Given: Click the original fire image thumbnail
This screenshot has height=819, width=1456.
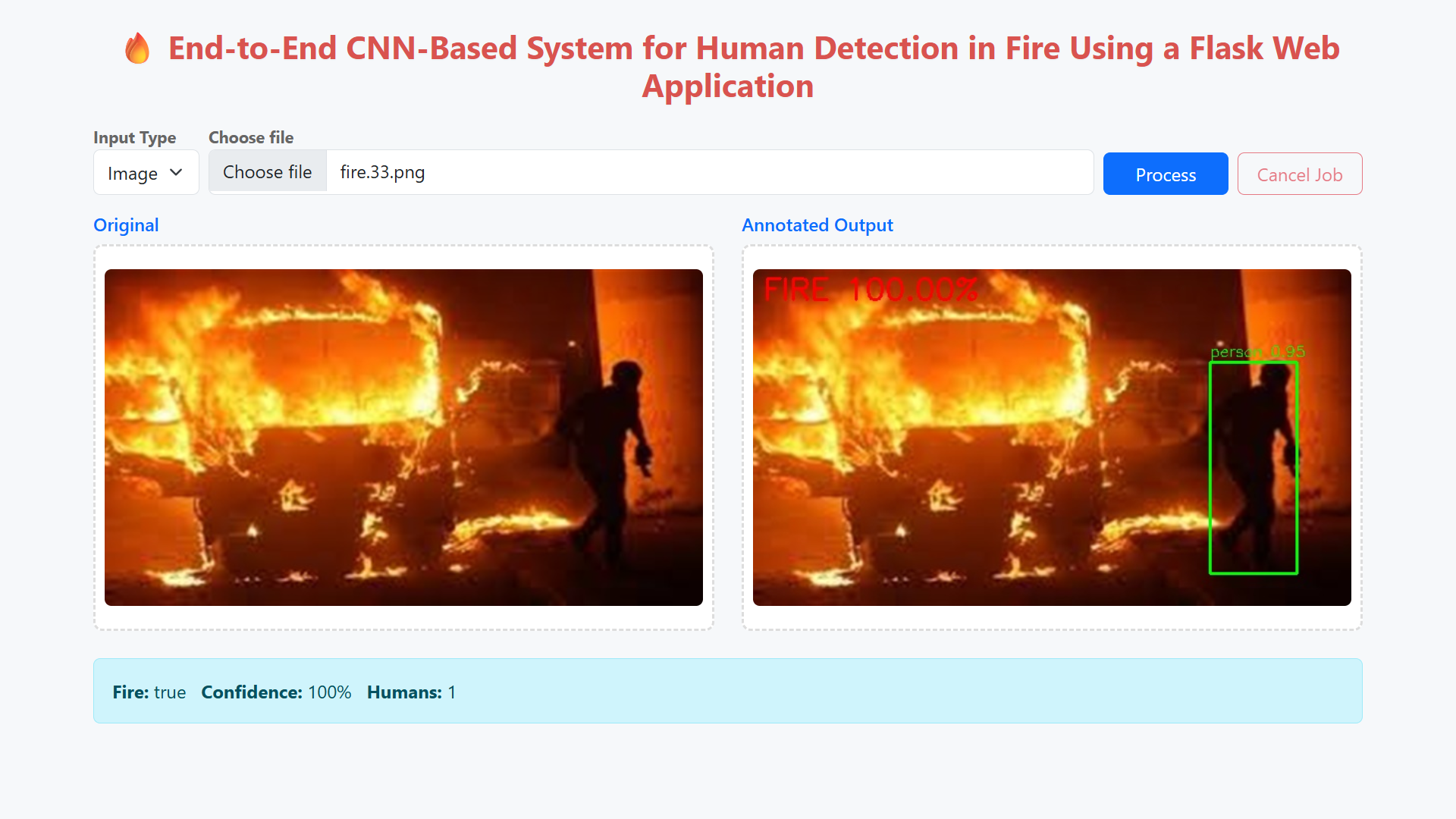Looking at the screenshot, I should point(403,438).
